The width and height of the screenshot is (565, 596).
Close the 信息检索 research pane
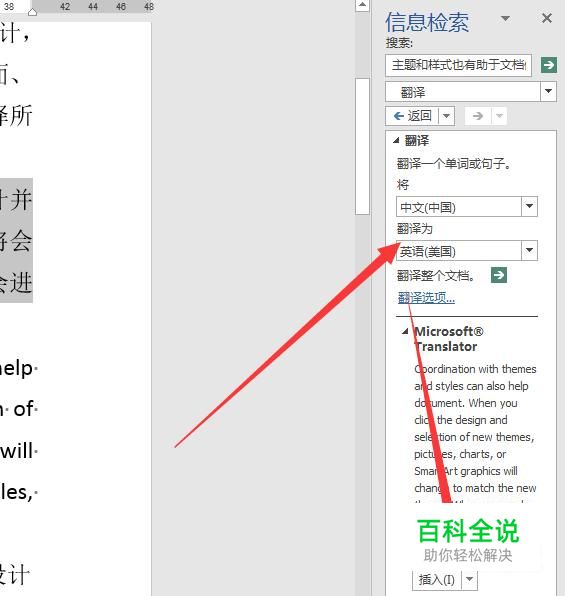pos(547,18)
